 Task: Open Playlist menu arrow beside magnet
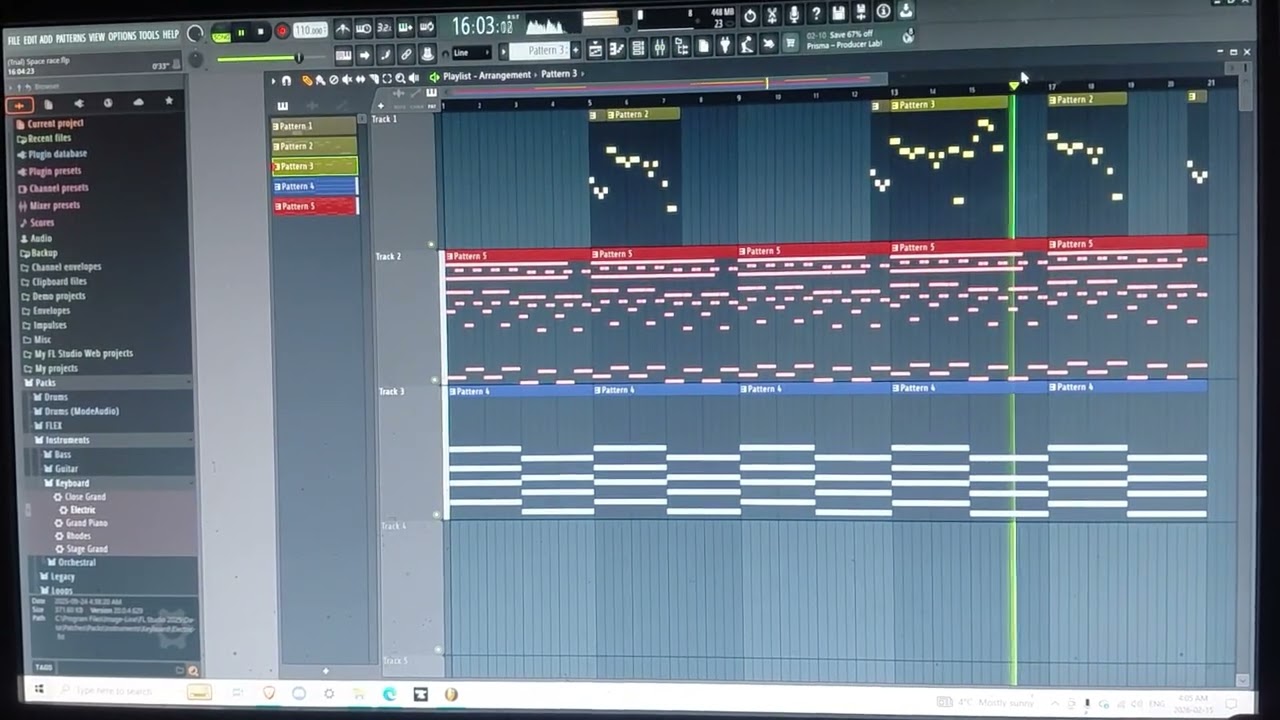click(x=274, y=81)
